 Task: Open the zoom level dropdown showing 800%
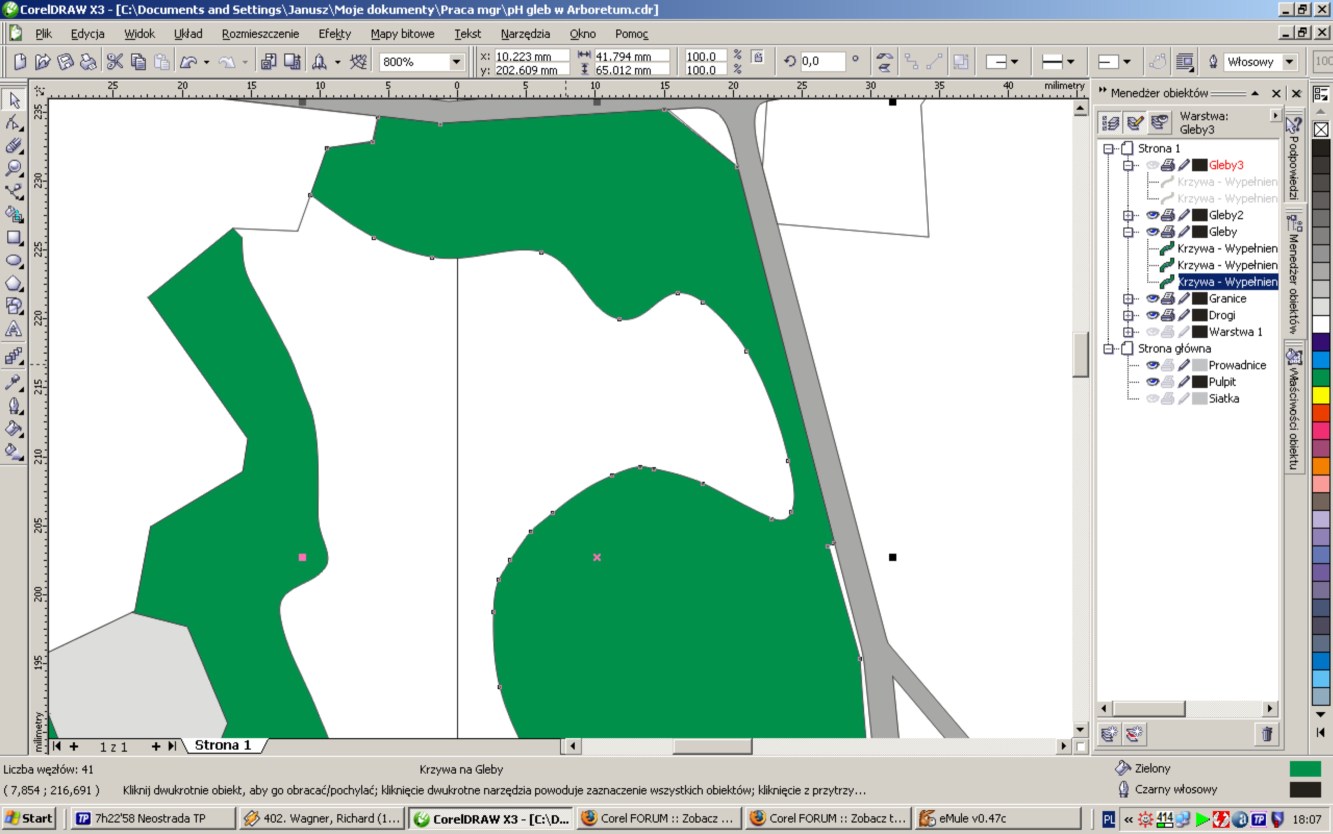456,62
